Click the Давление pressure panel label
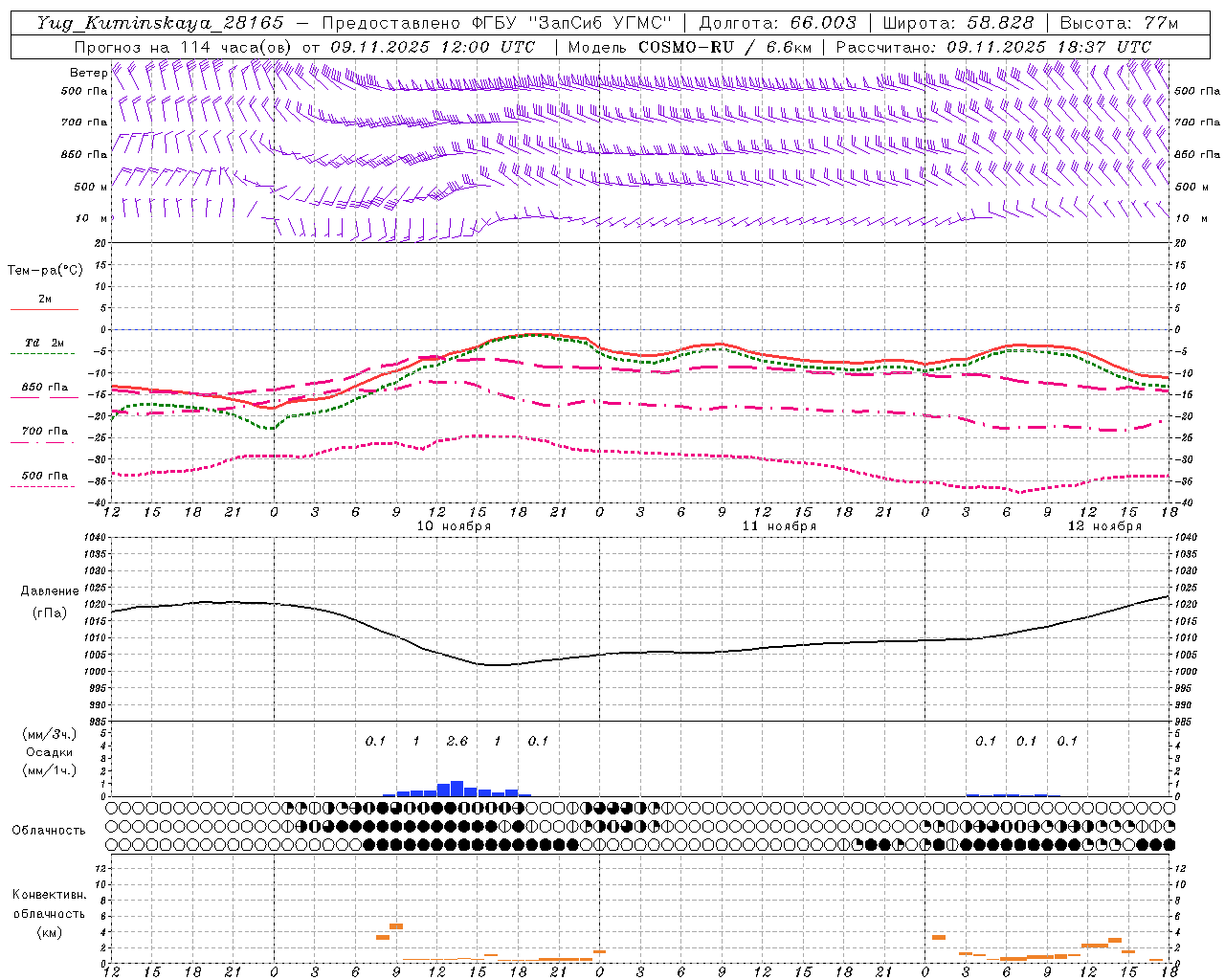The image size is (1225, 980). (50, 591)
